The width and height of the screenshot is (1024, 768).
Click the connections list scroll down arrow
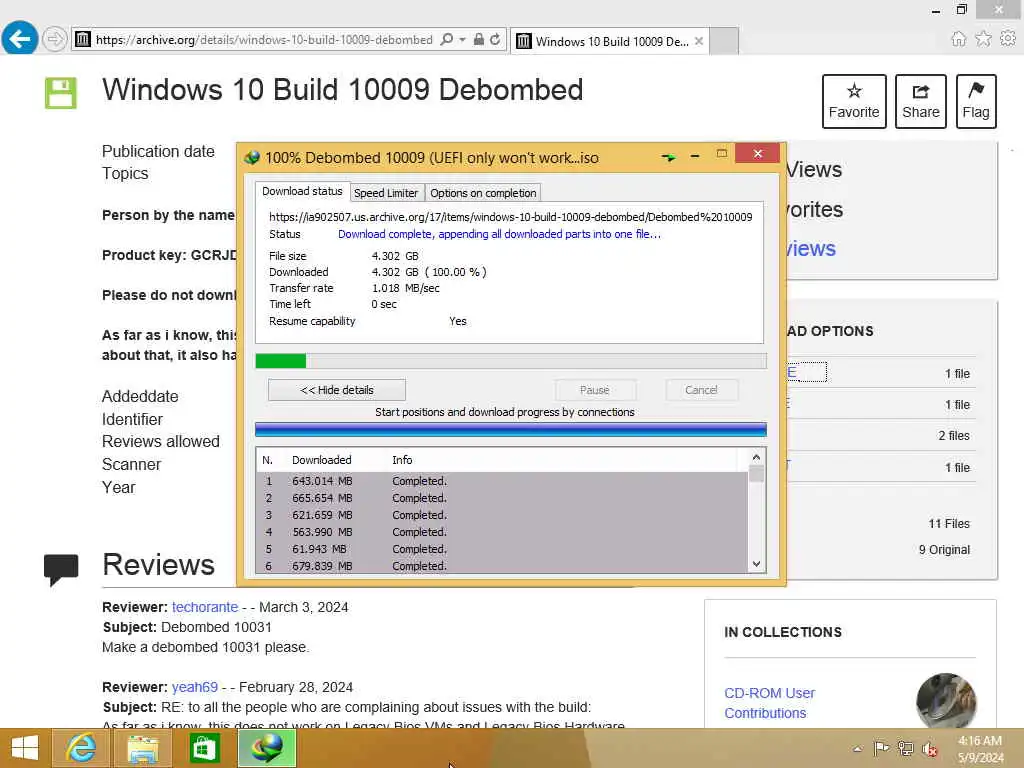tap(756, 564)
